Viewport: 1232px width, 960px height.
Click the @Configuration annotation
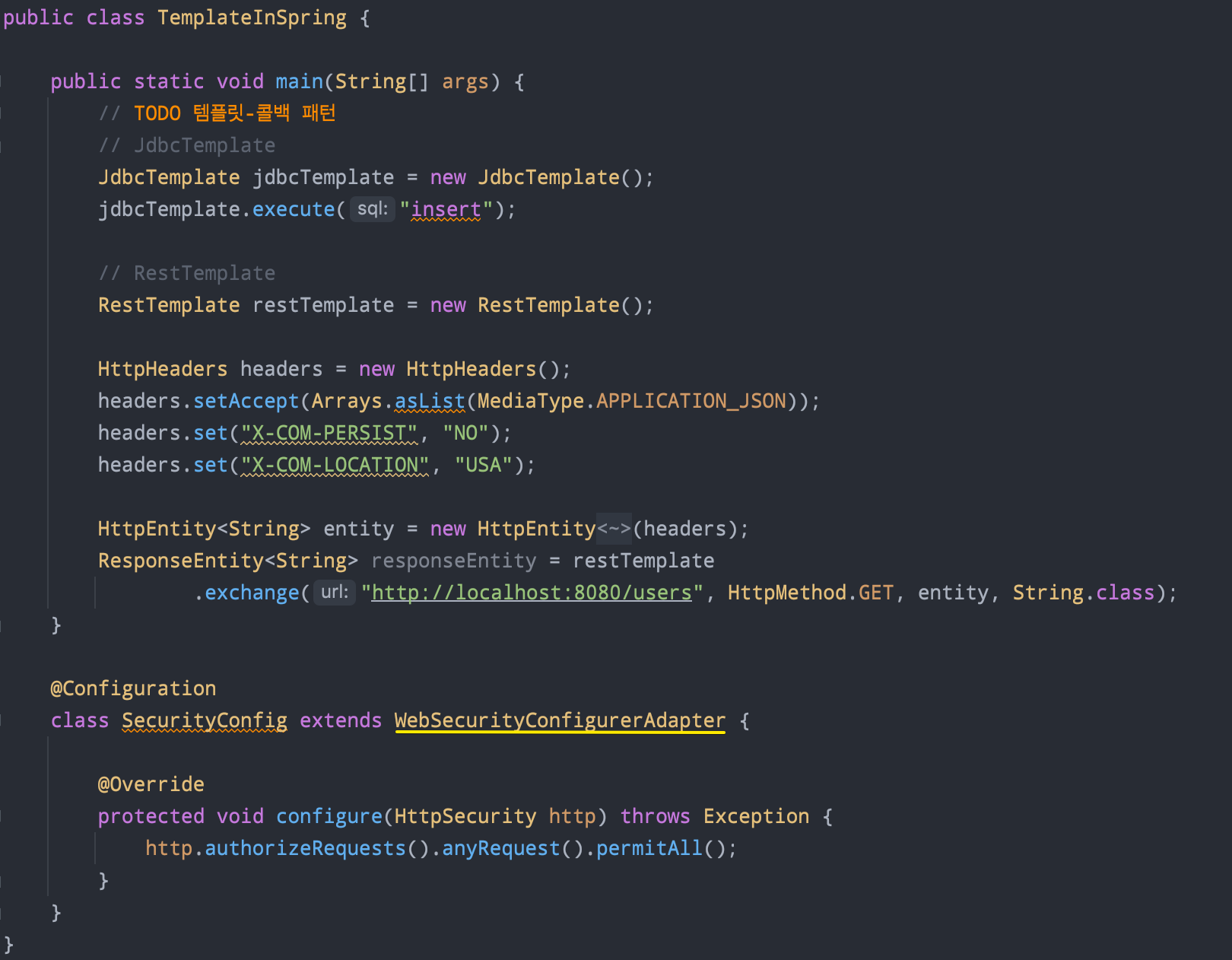[x=133, y=688]
